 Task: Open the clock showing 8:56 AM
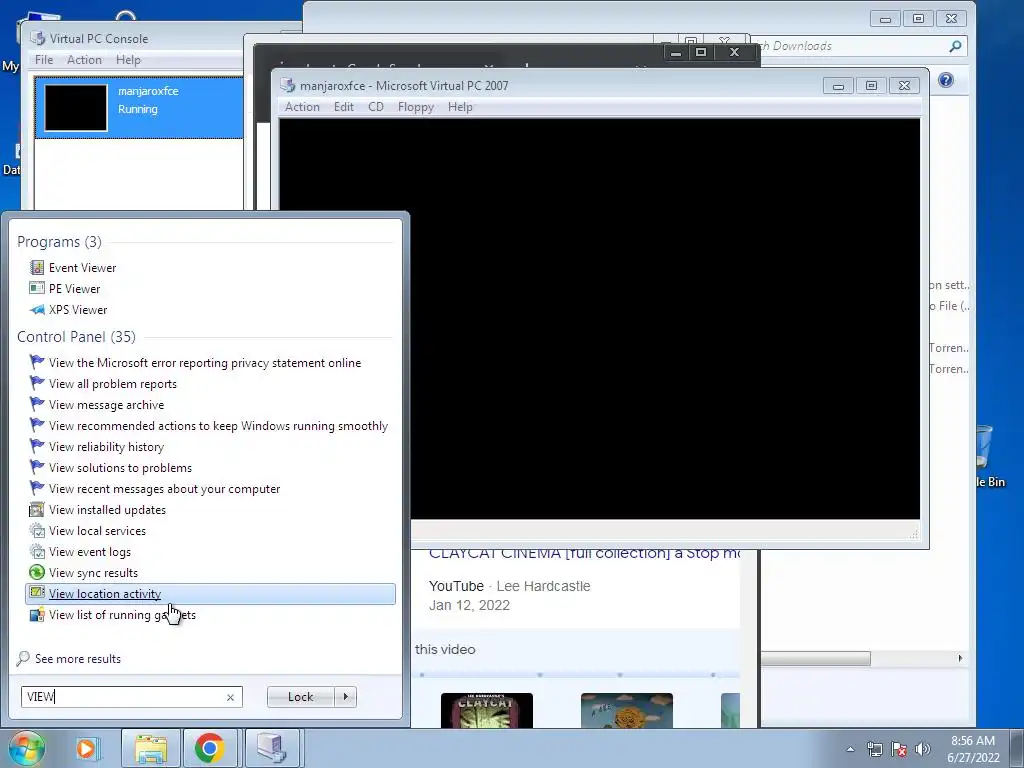973,749
